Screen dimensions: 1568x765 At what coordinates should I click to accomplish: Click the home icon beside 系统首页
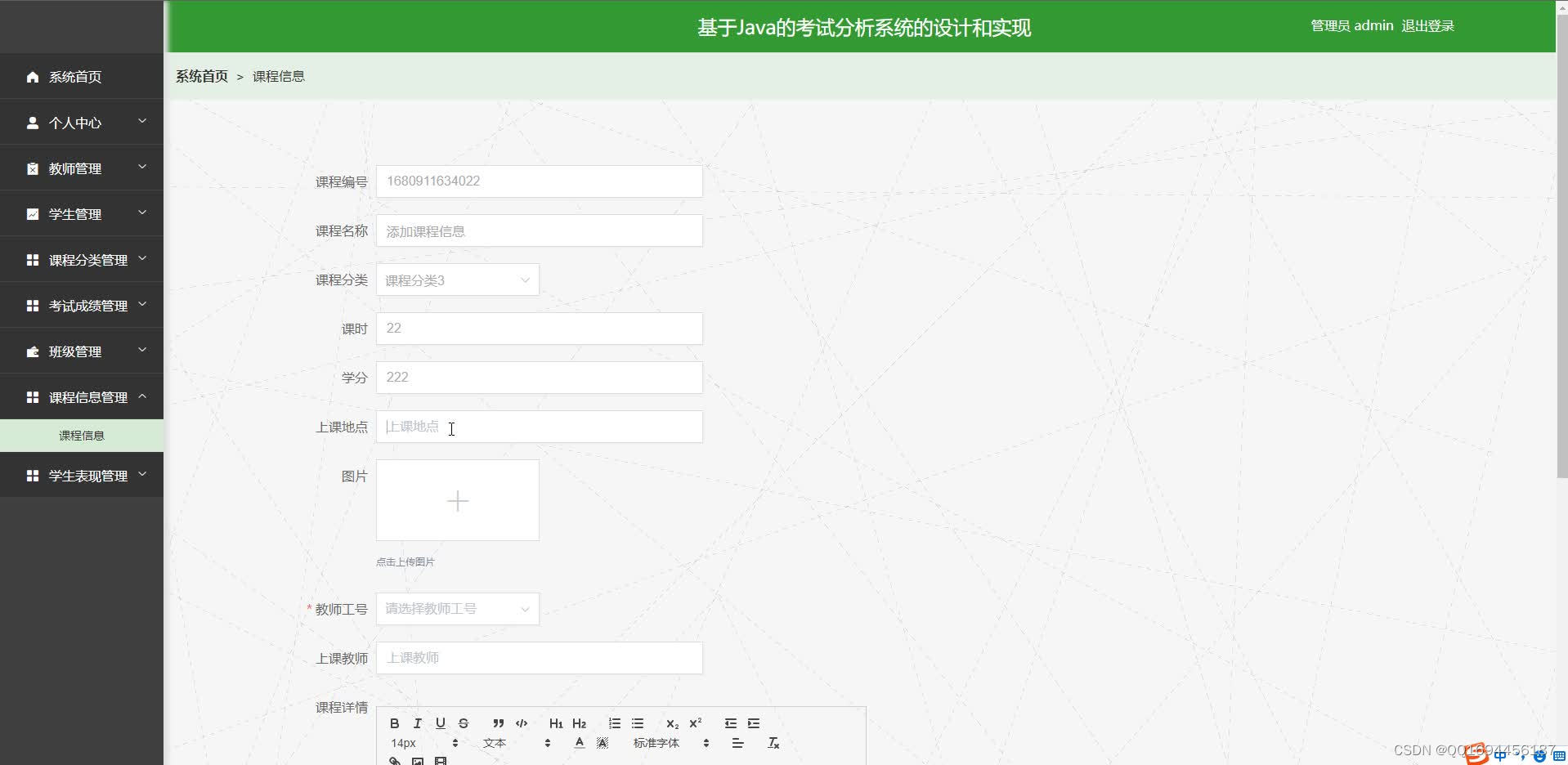33,77
